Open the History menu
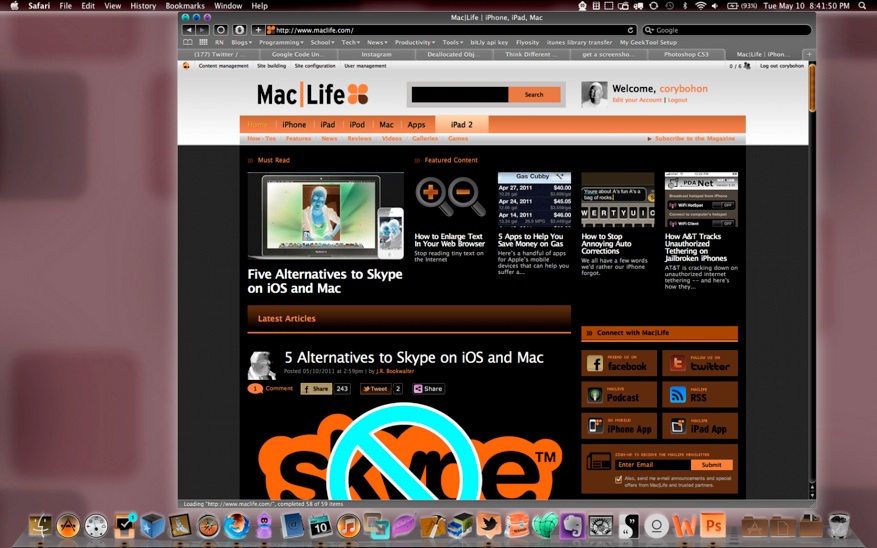 click(x=143, y=6)
